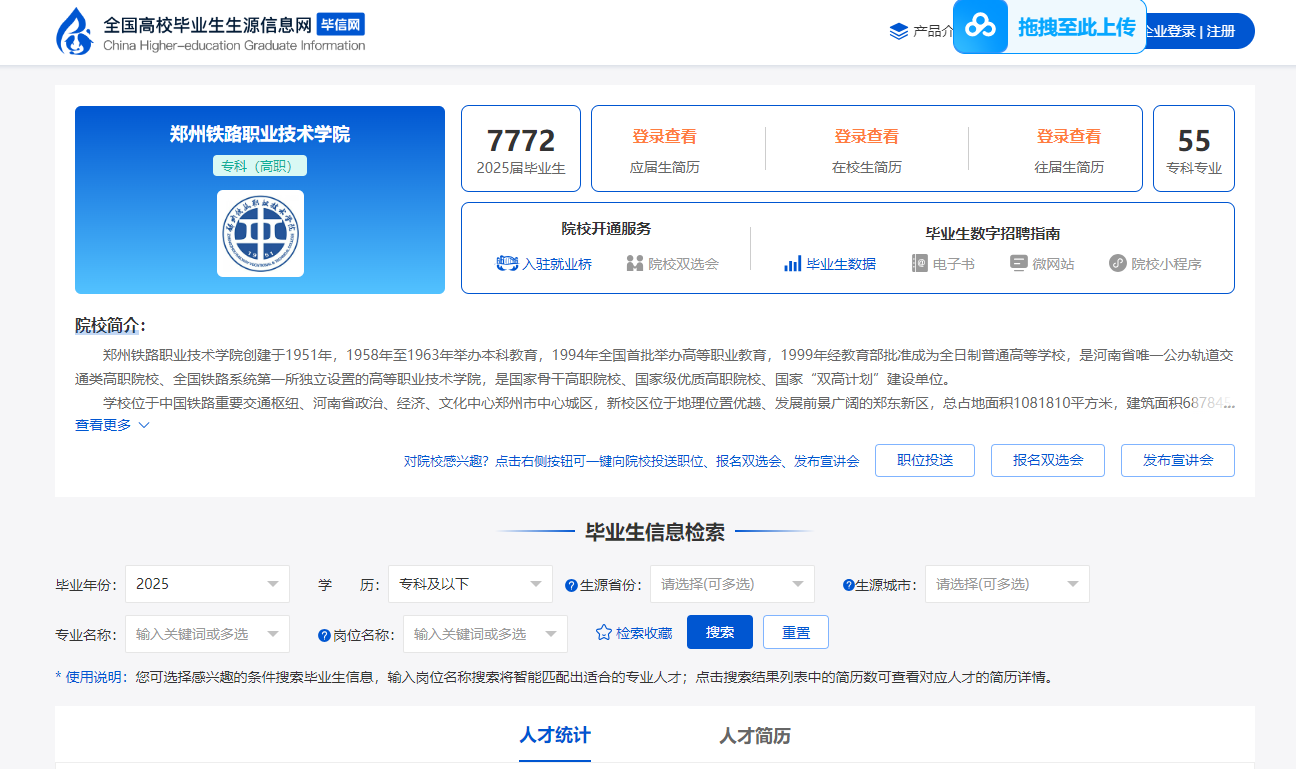Click the 检索收藏 star icon
1296x769 pixels.
[x=603, y=633]
